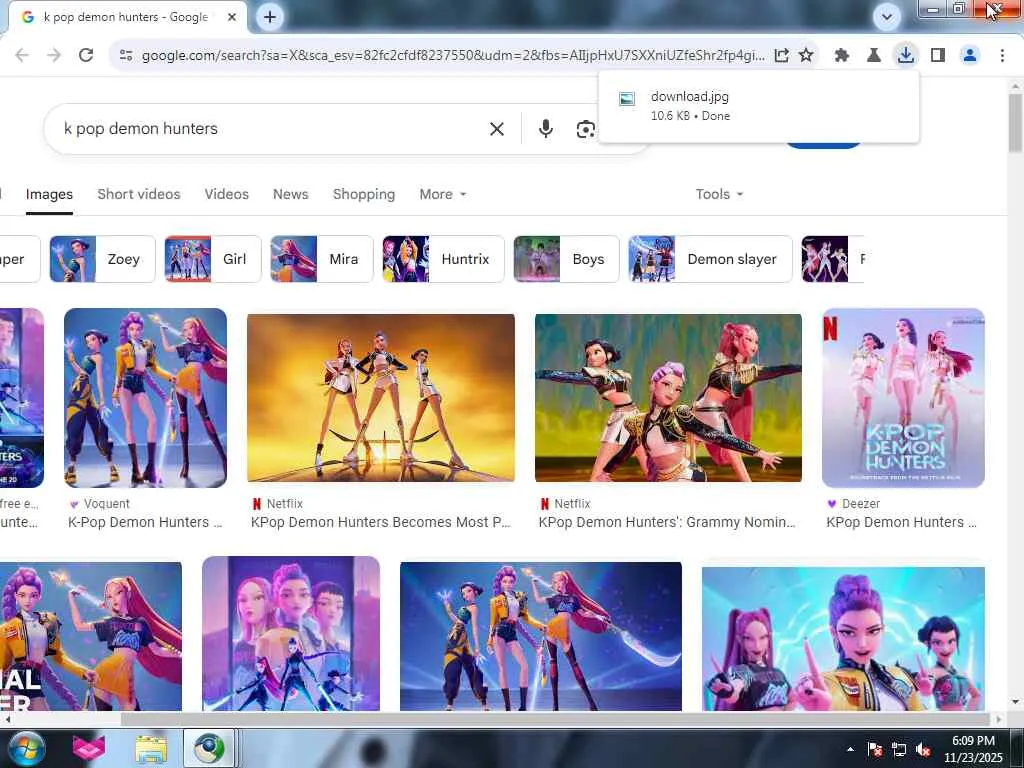
Task: Open the Windows Start button
Action: coord(26,748)
